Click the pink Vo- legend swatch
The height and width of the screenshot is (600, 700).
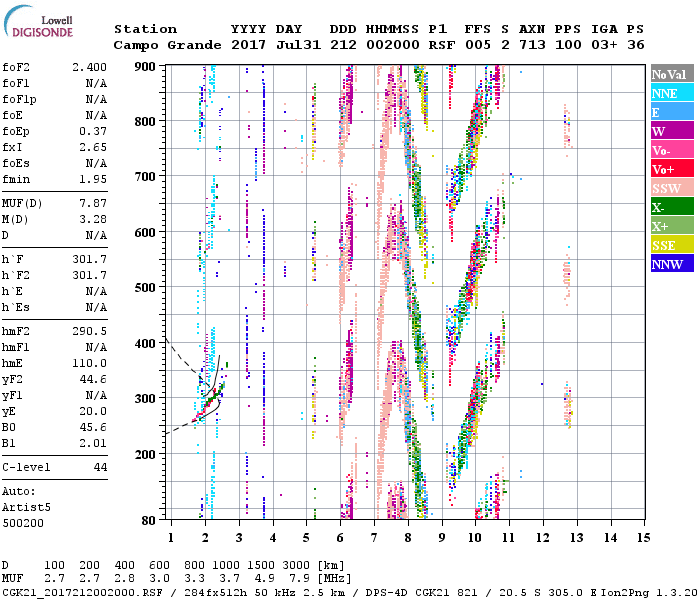[x=671, y=151]
